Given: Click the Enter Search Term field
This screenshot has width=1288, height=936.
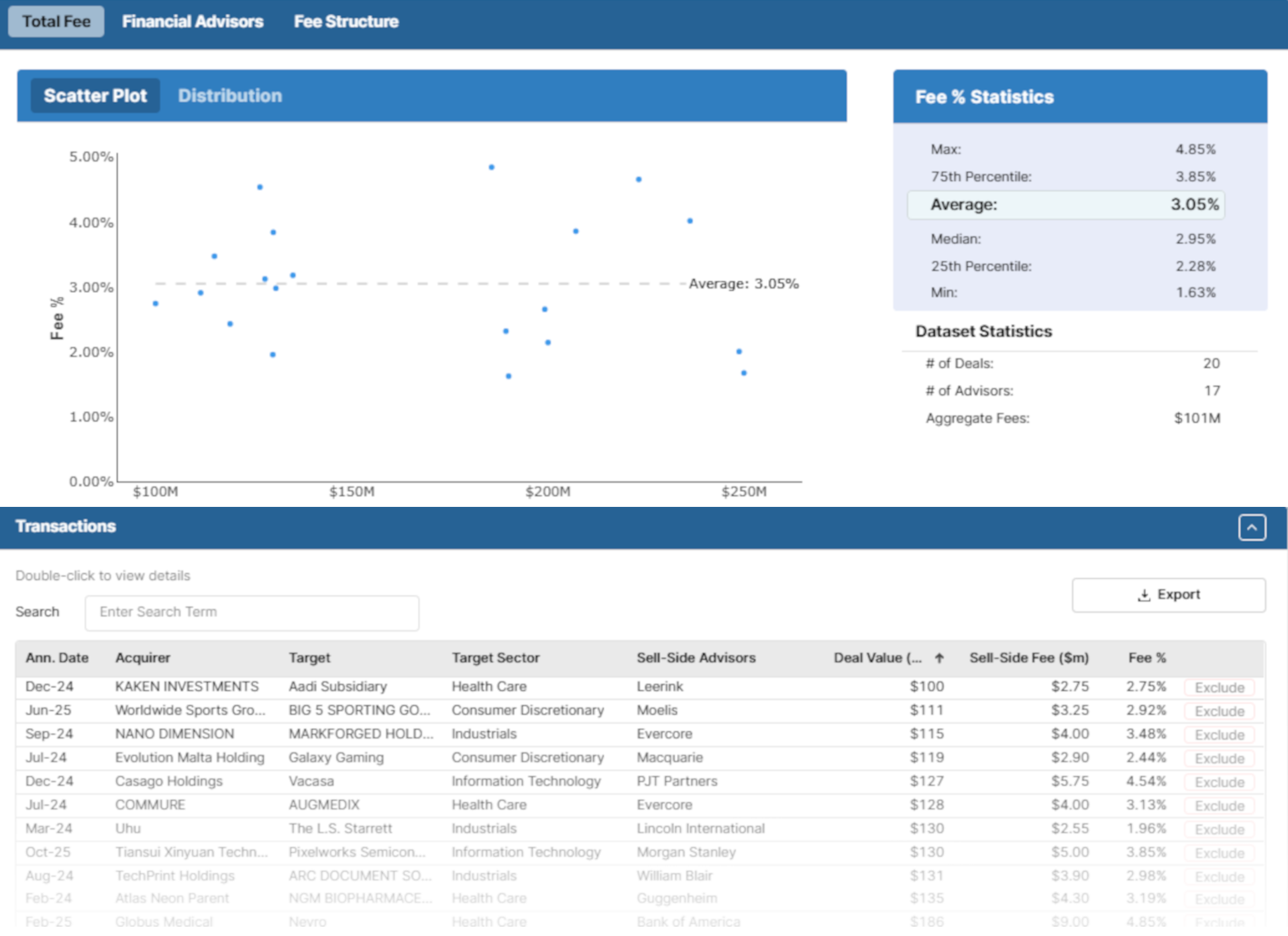Looking at the screenshot, I should 252,612.
